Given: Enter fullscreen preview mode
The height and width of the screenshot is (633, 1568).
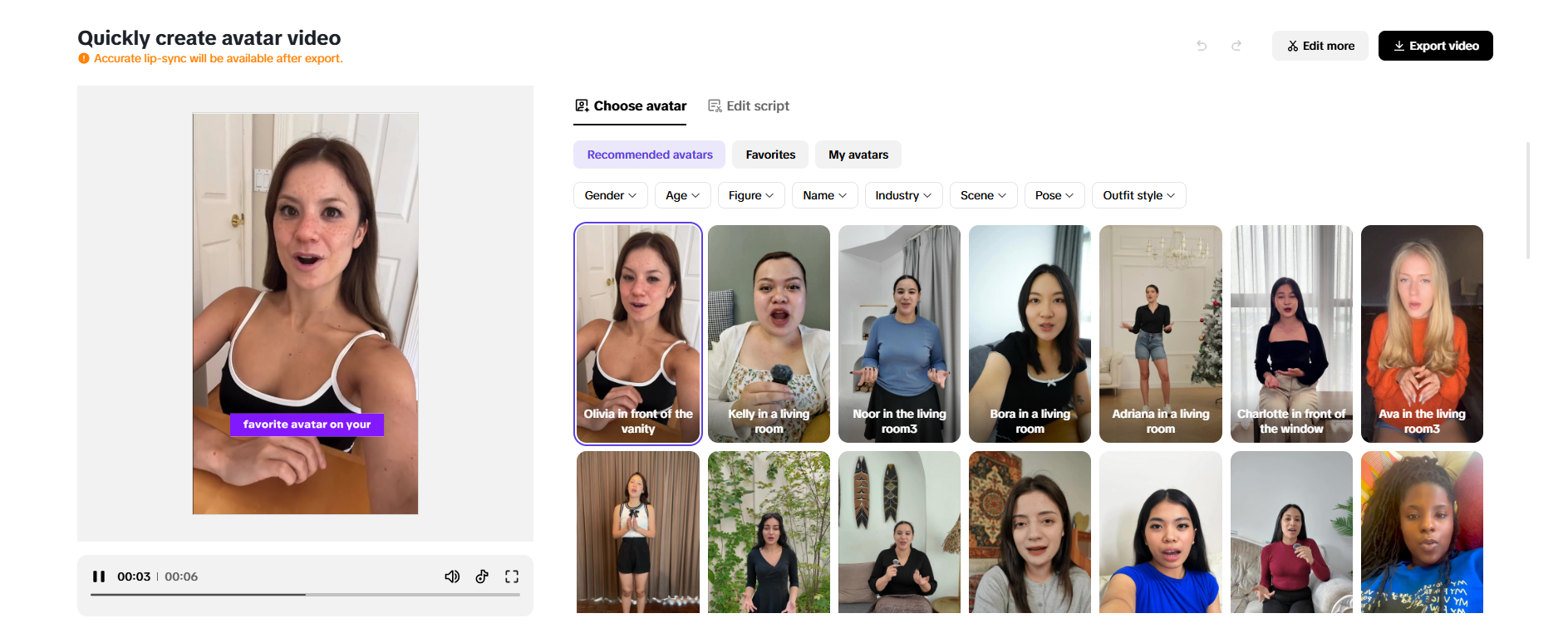Looking at the screenshot, I should pyautogui.click(x=512, y=577).
